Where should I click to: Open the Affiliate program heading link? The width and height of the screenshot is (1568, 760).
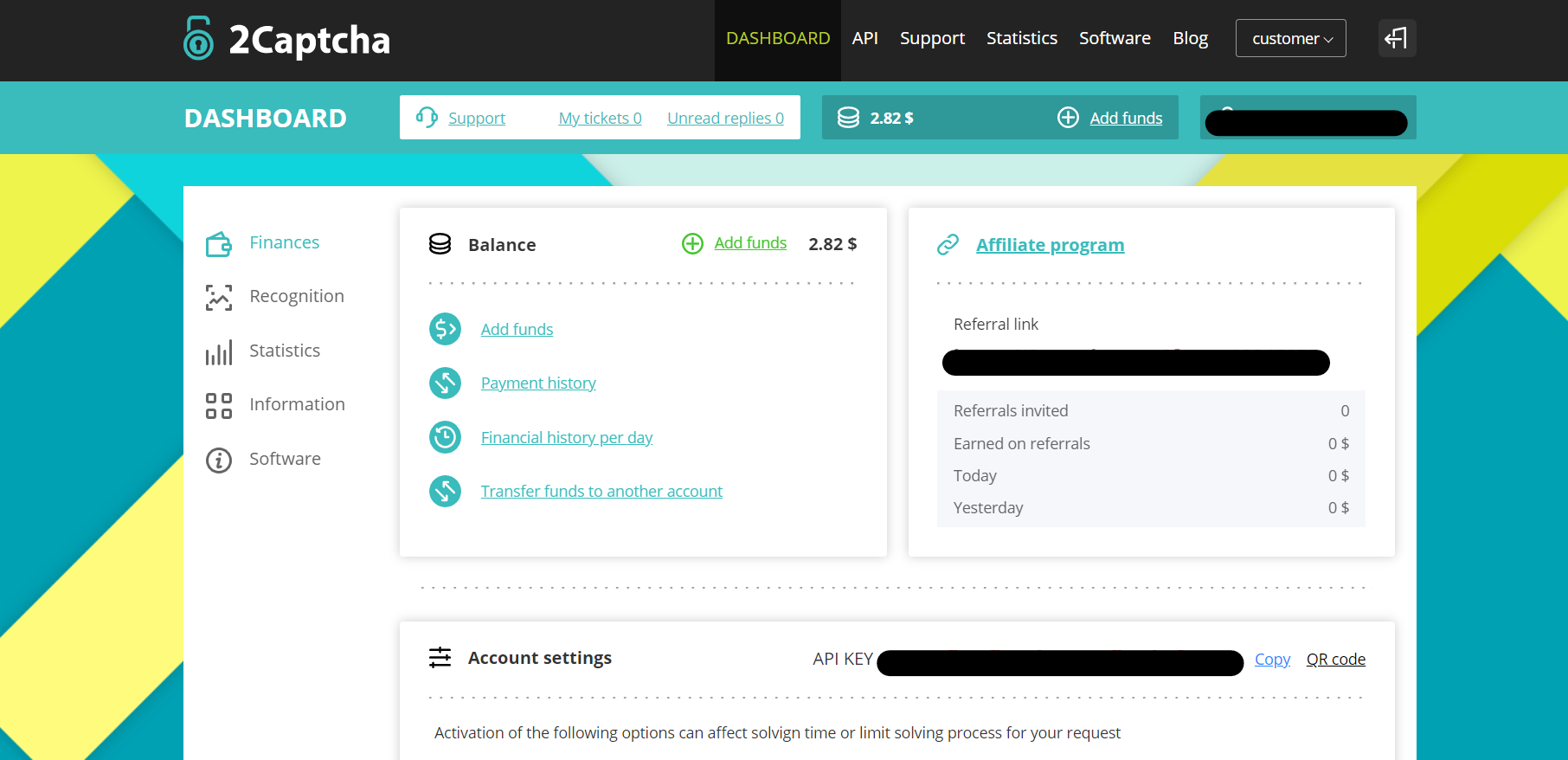pos(1050,245)
